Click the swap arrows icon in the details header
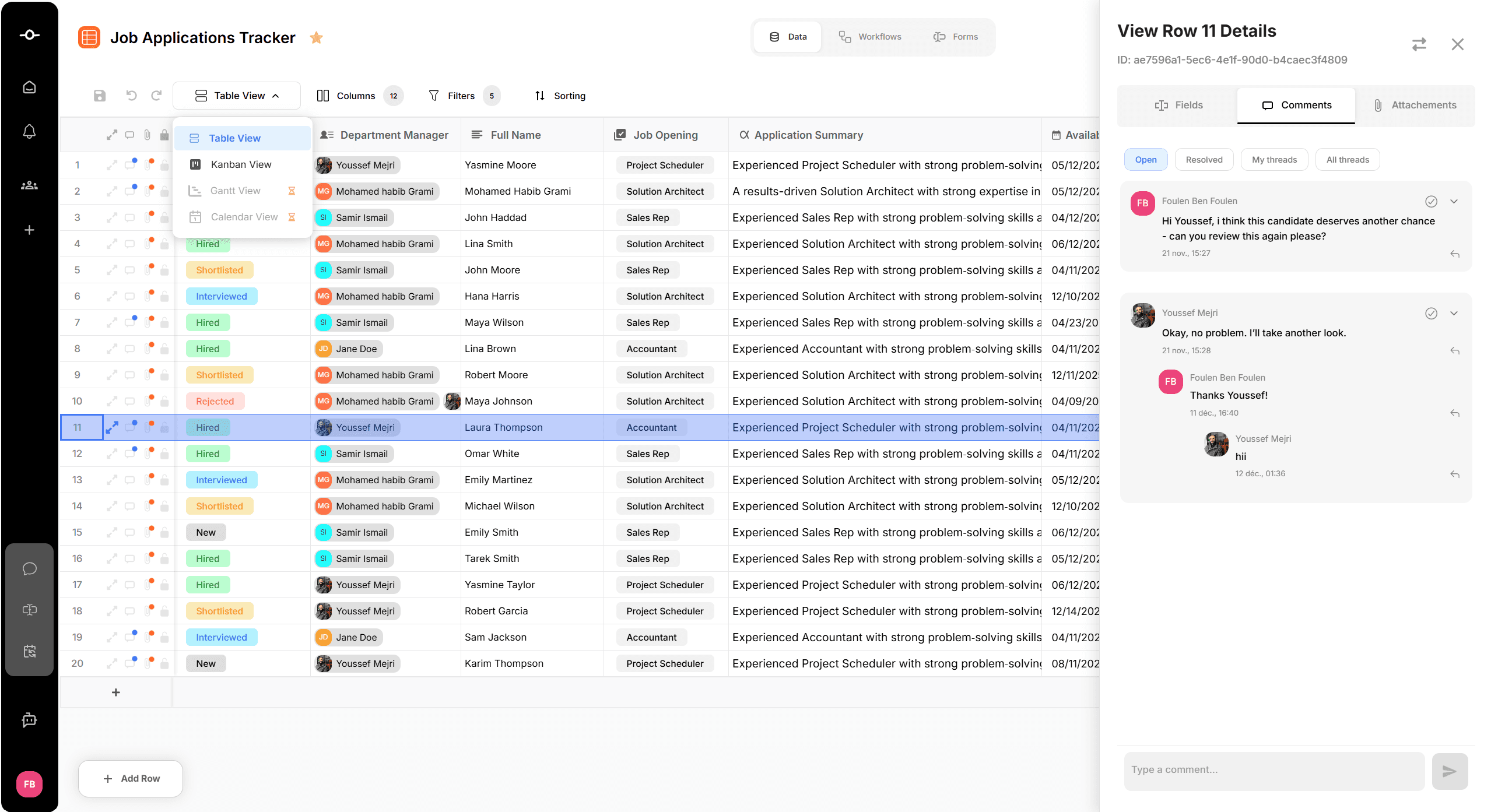Viewport: 1491px width, 812px height. (1419, 45)
